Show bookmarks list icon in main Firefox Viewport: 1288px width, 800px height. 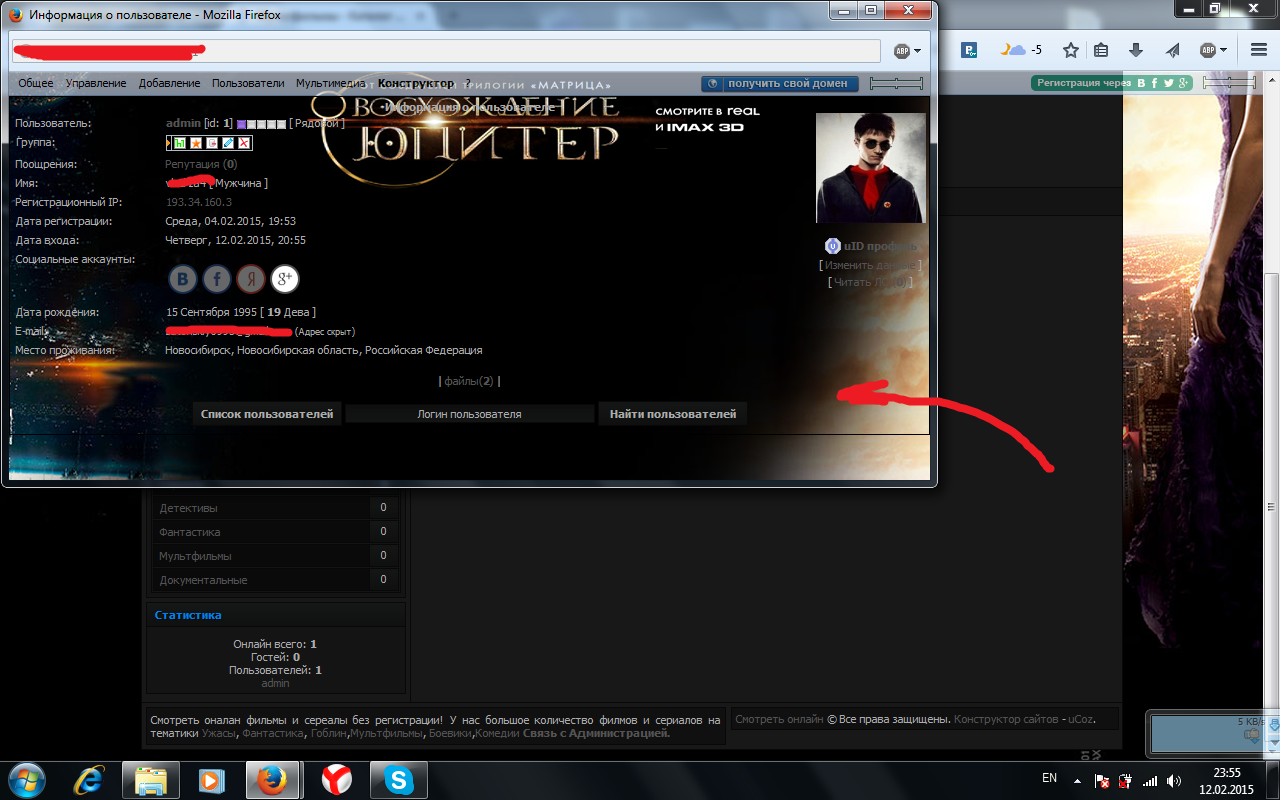click(x=1102, y=50)
